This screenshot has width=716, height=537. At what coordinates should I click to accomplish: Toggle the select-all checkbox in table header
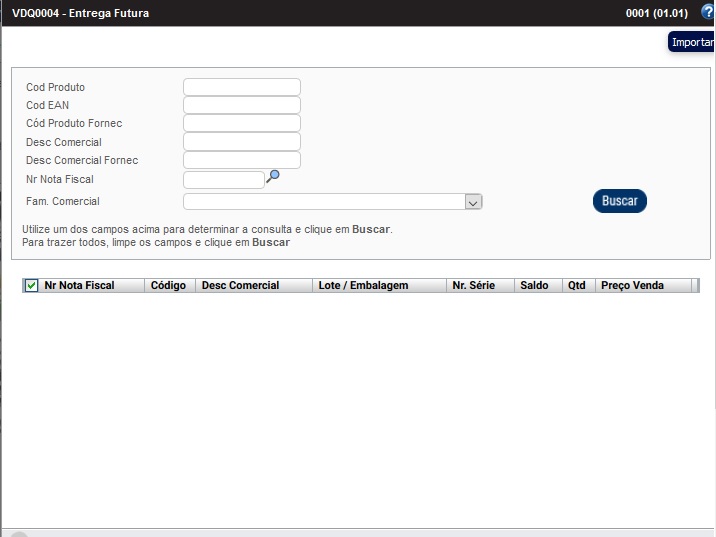(x=31, y=286)
